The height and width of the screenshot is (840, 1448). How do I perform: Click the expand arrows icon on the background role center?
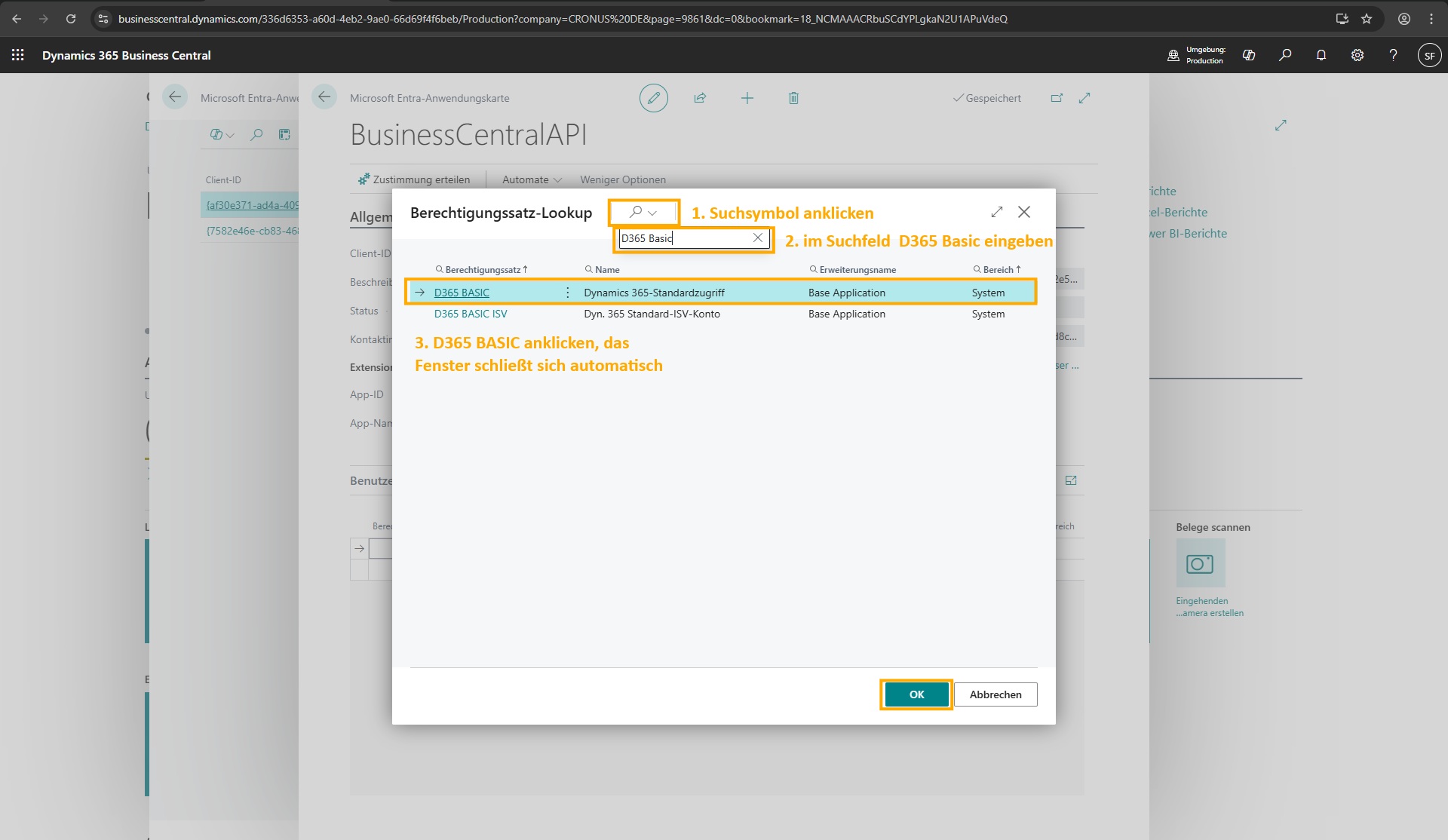click(1281, 125)
